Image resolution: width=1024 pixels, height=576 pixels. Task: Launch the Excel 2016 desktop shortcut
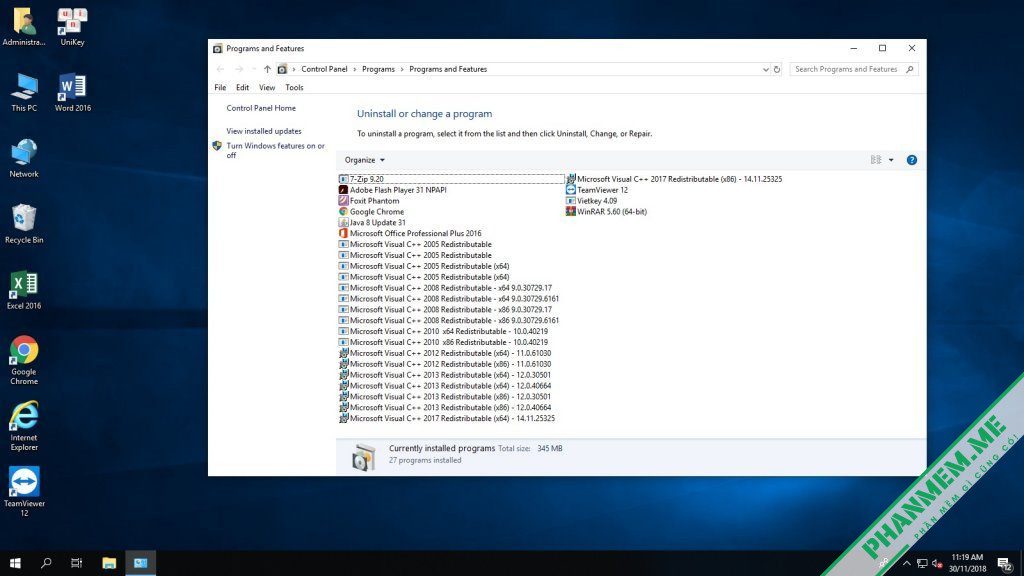[x=24, y=290]
